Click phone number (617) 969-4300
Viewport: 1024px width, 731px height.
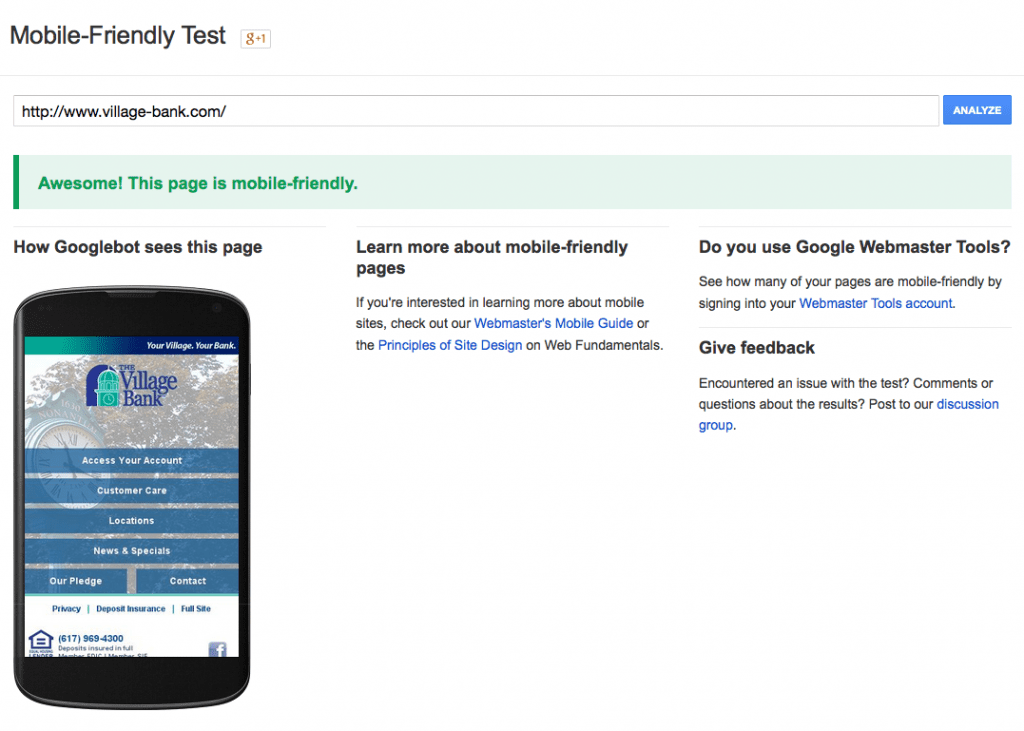tap(91, 638)
